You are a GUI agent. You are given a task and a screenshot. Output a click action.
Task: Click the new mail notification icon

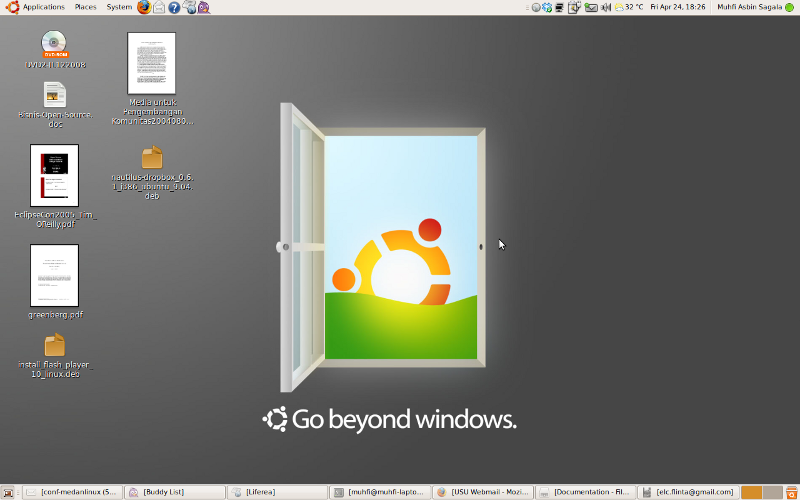pyautogui.click(x=591, y=7)
